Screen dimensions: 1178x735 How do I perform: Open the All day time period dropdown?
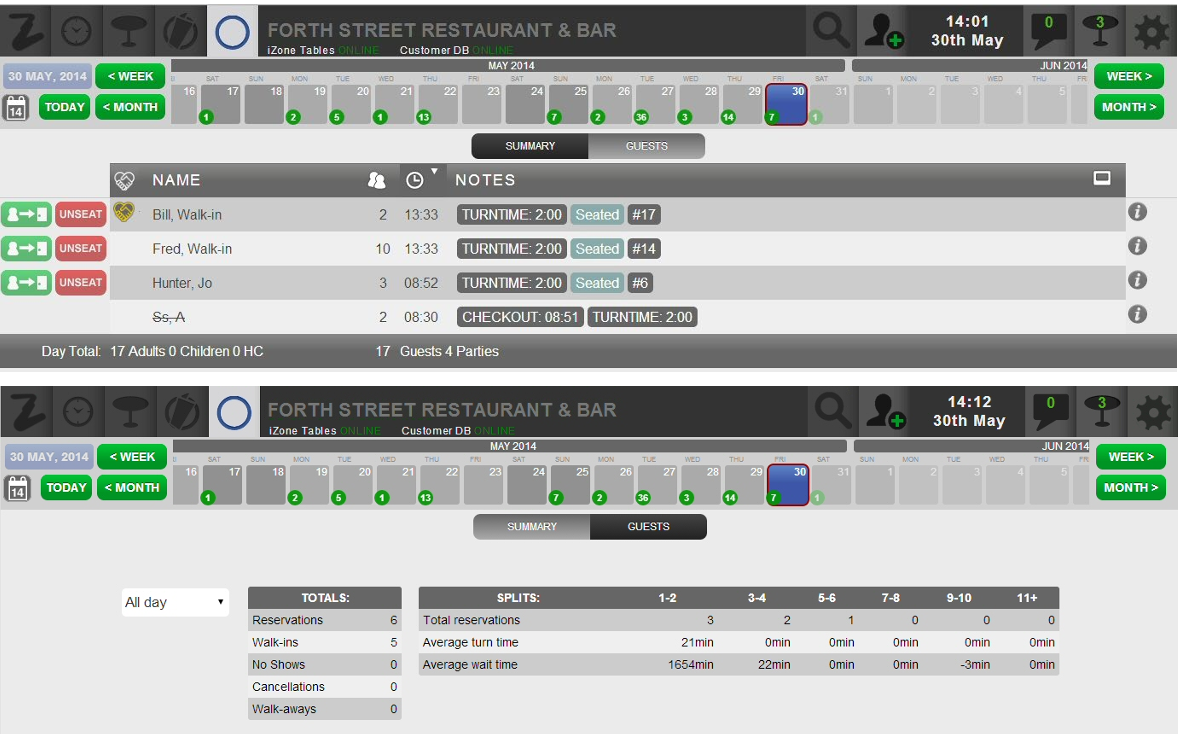(x=175, y=602)
